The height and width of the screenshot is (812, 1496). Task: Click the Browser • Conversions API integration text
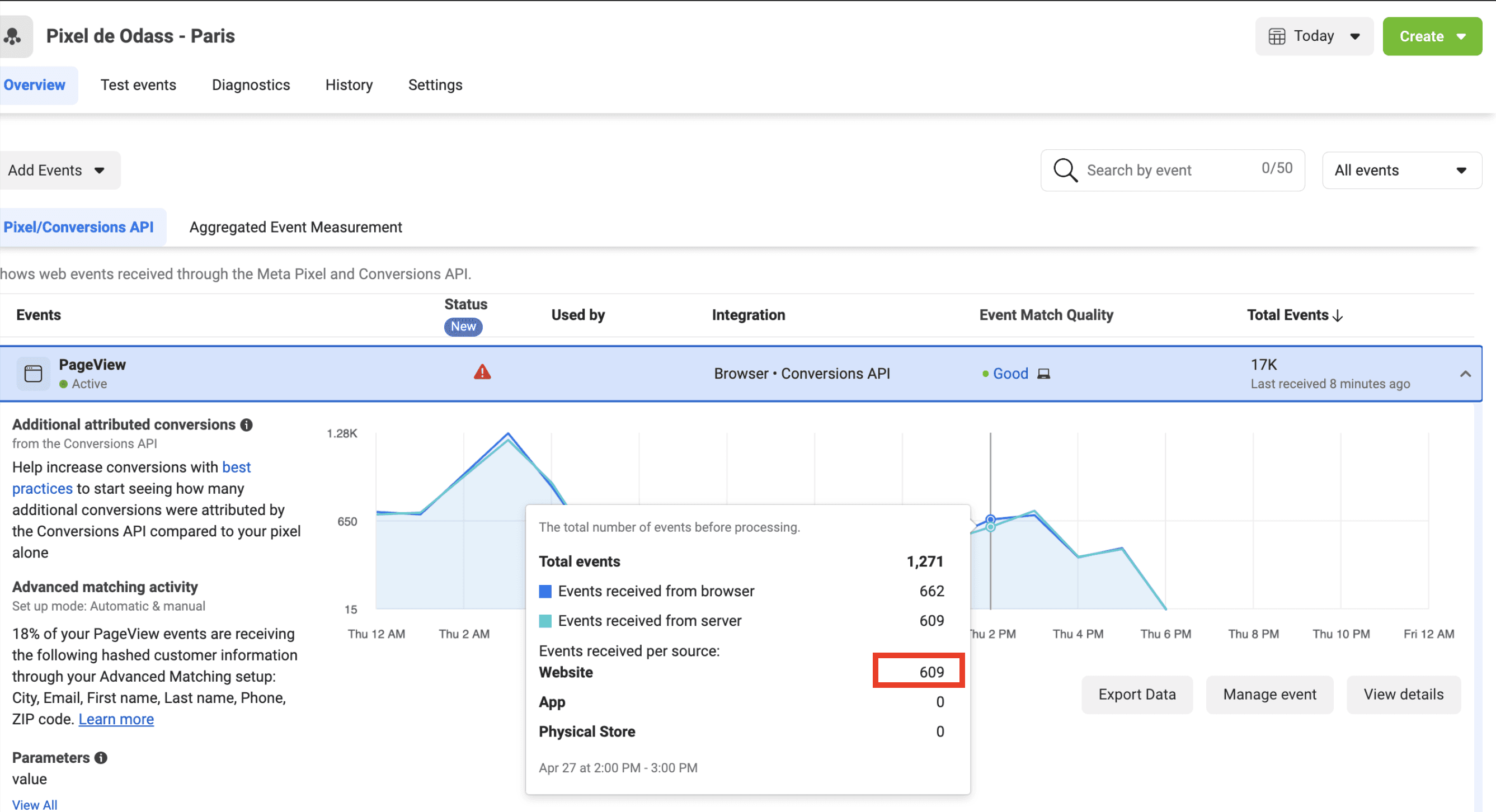(802, 374)
